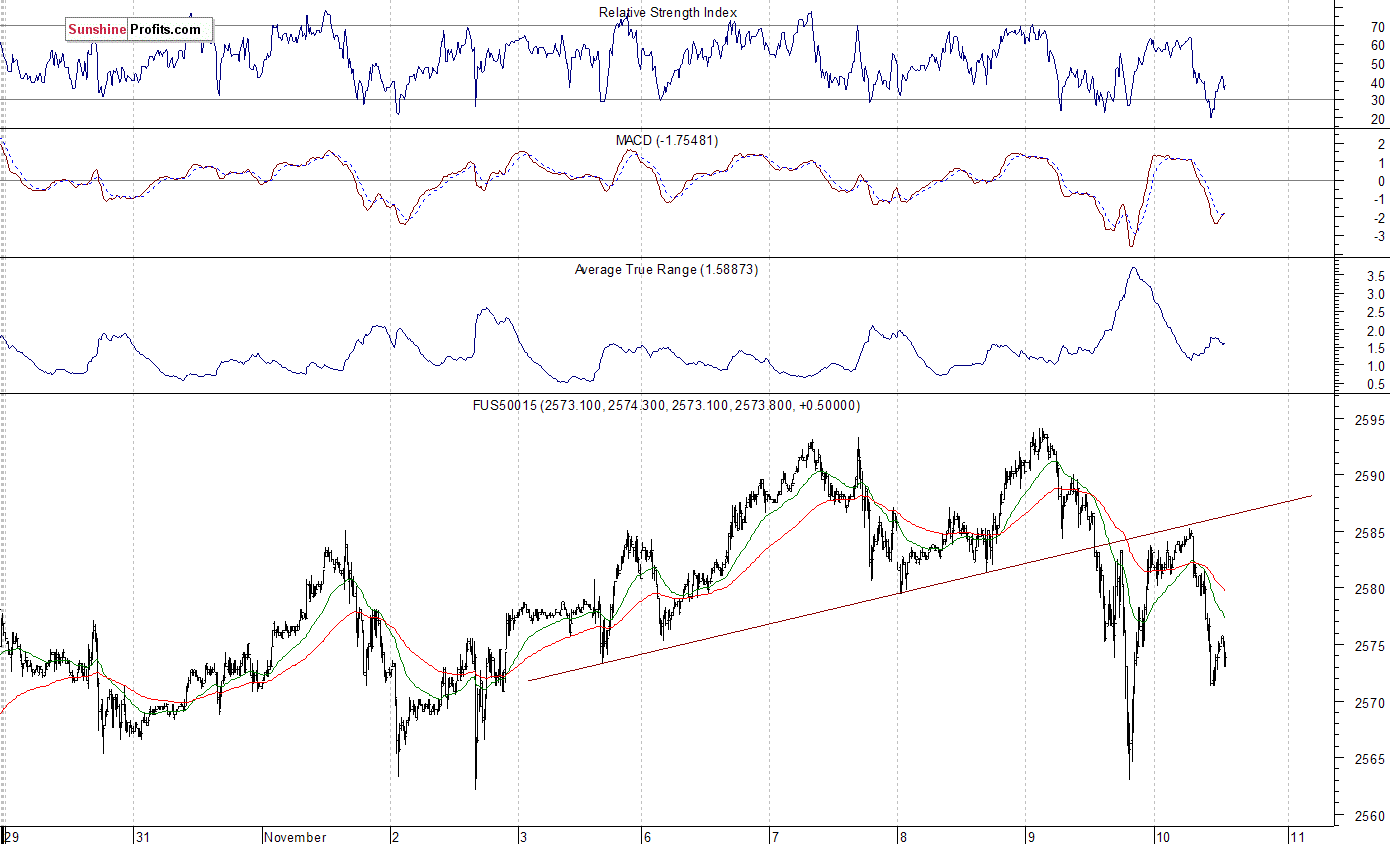Image resolution: width=1390 pixels, height=844 pixels.
Task: Select the MACD (-1.75481) label
Action: [x=667, y=141]
